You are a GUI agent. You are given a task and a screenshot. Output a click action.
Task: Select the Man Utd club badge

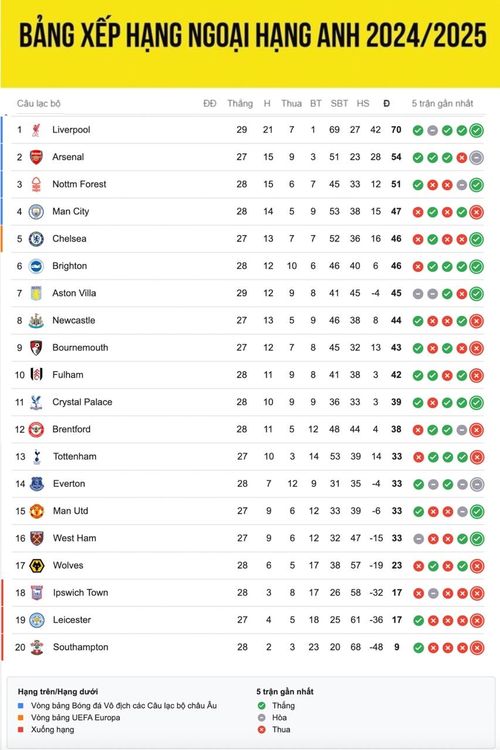[x=37, y=511]
